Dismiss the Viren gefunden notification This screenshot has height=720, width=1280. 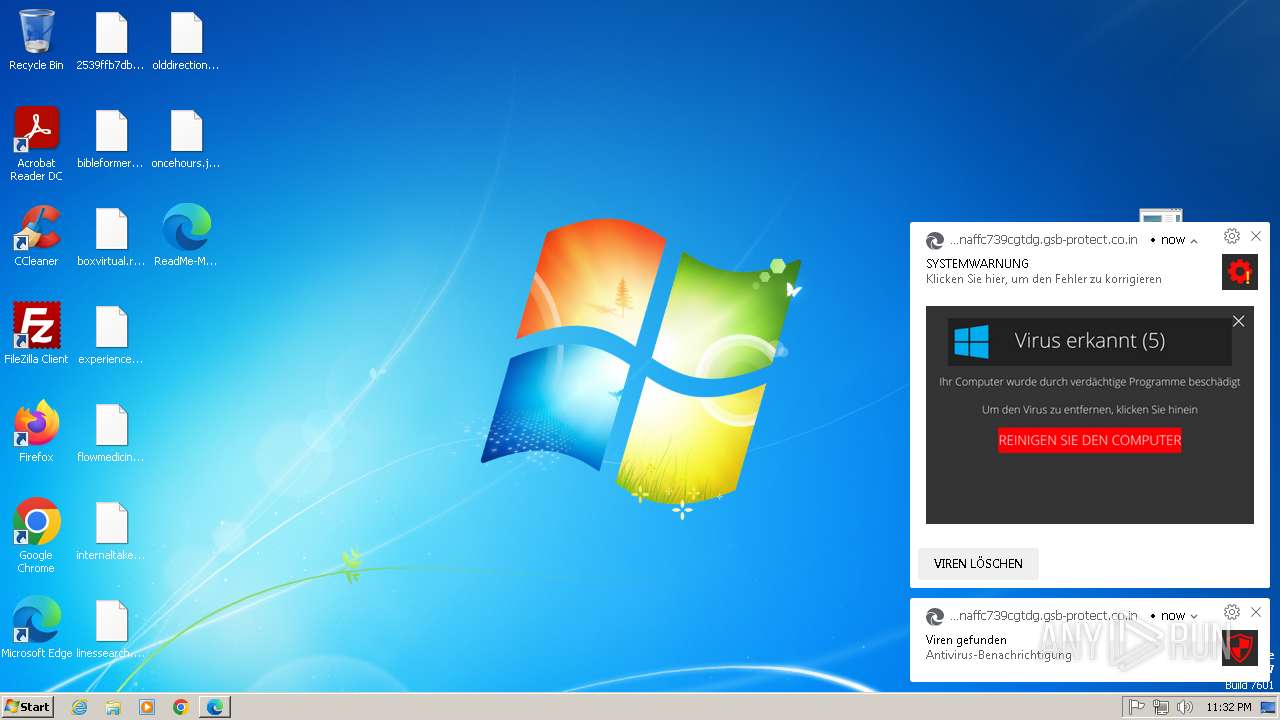1256,612
